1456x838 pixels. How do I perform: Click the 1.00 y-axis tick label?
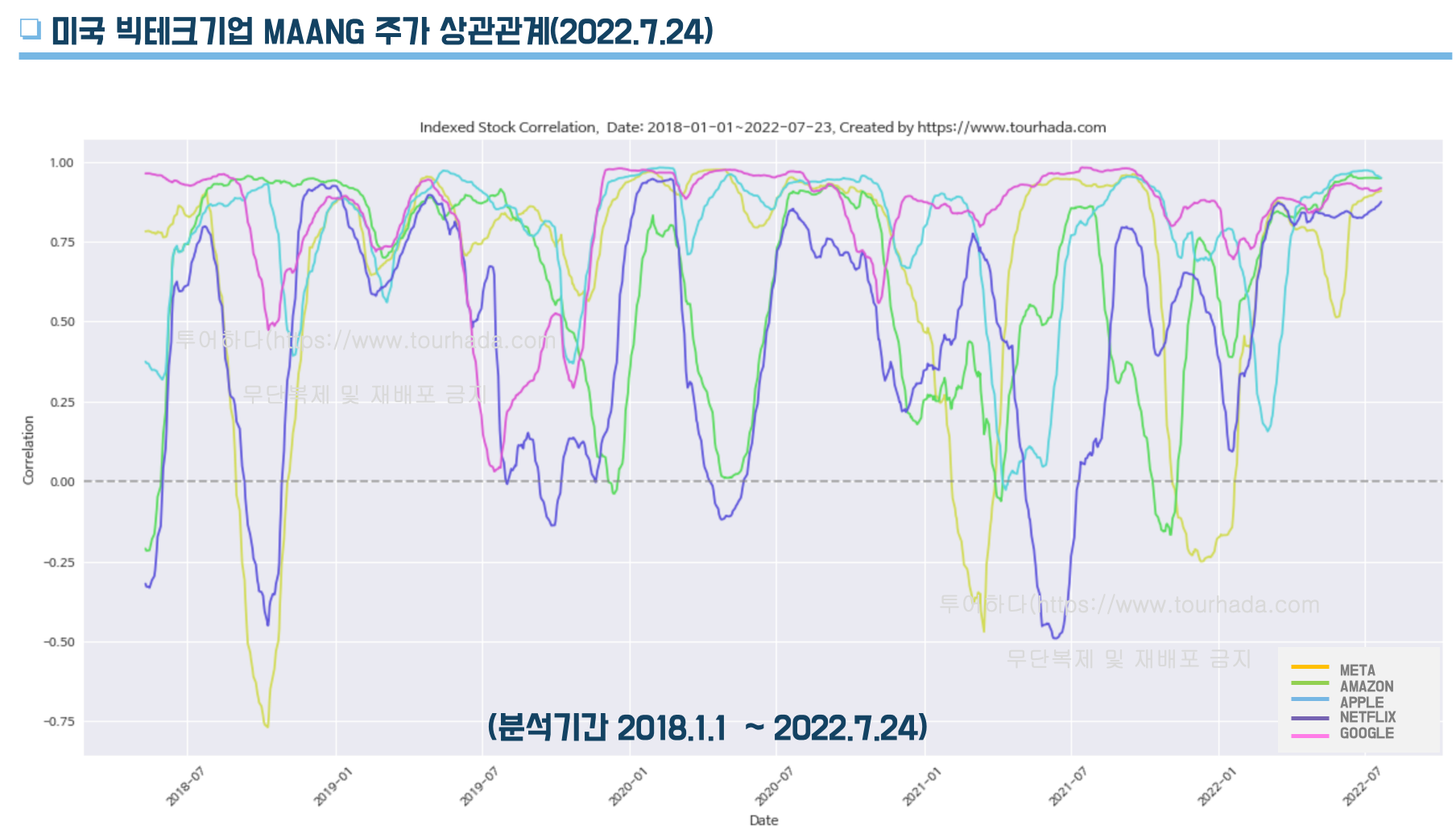[x=61, y=163]
